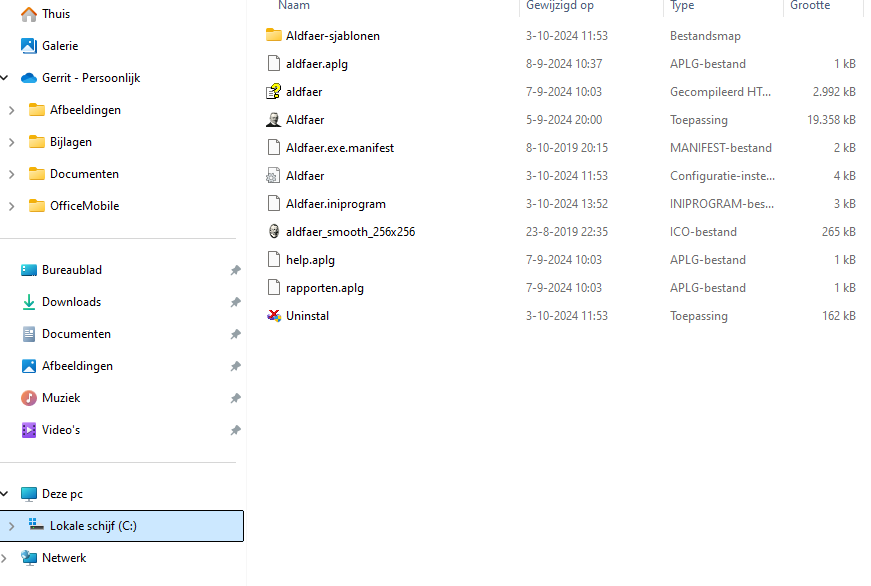Click the Grootte column header
The width and height of the screenshot is (871, 586).
810,6
